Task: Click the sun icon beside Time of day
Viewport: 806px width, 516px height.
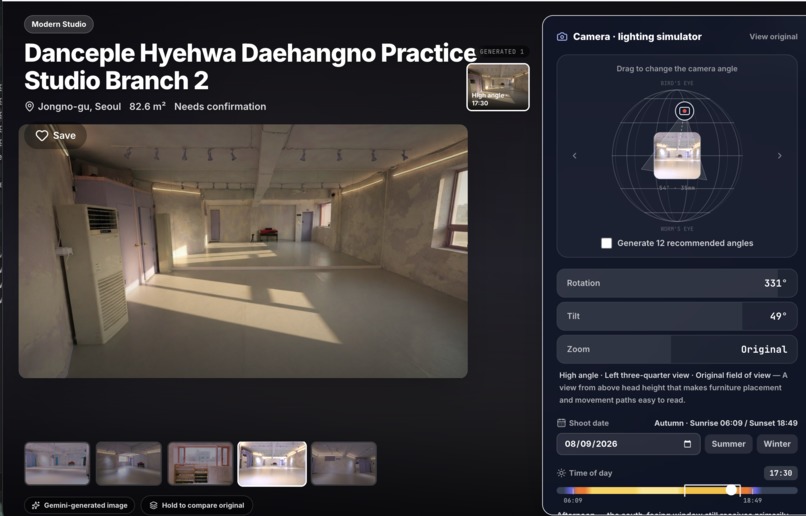Action: (561, 473)
